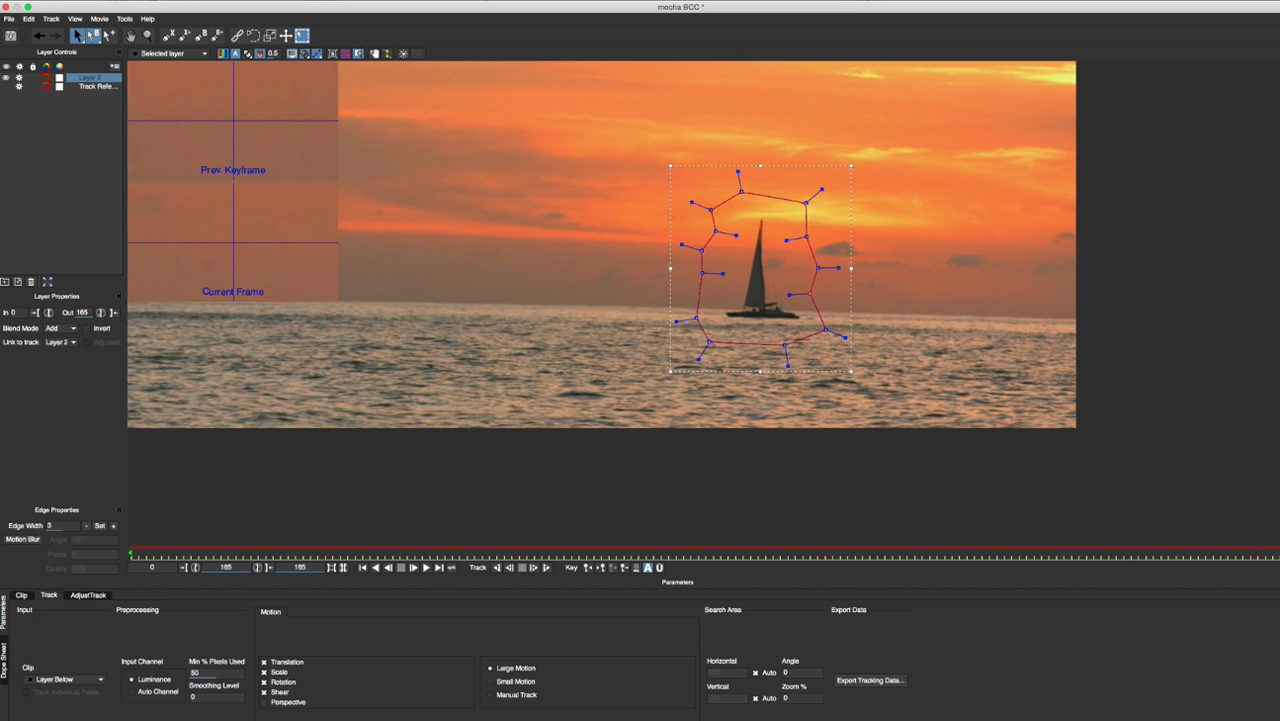The width and height of the screenshot is (1280, 721).
Task: Open the Tools menu
Action: (124, 19)
